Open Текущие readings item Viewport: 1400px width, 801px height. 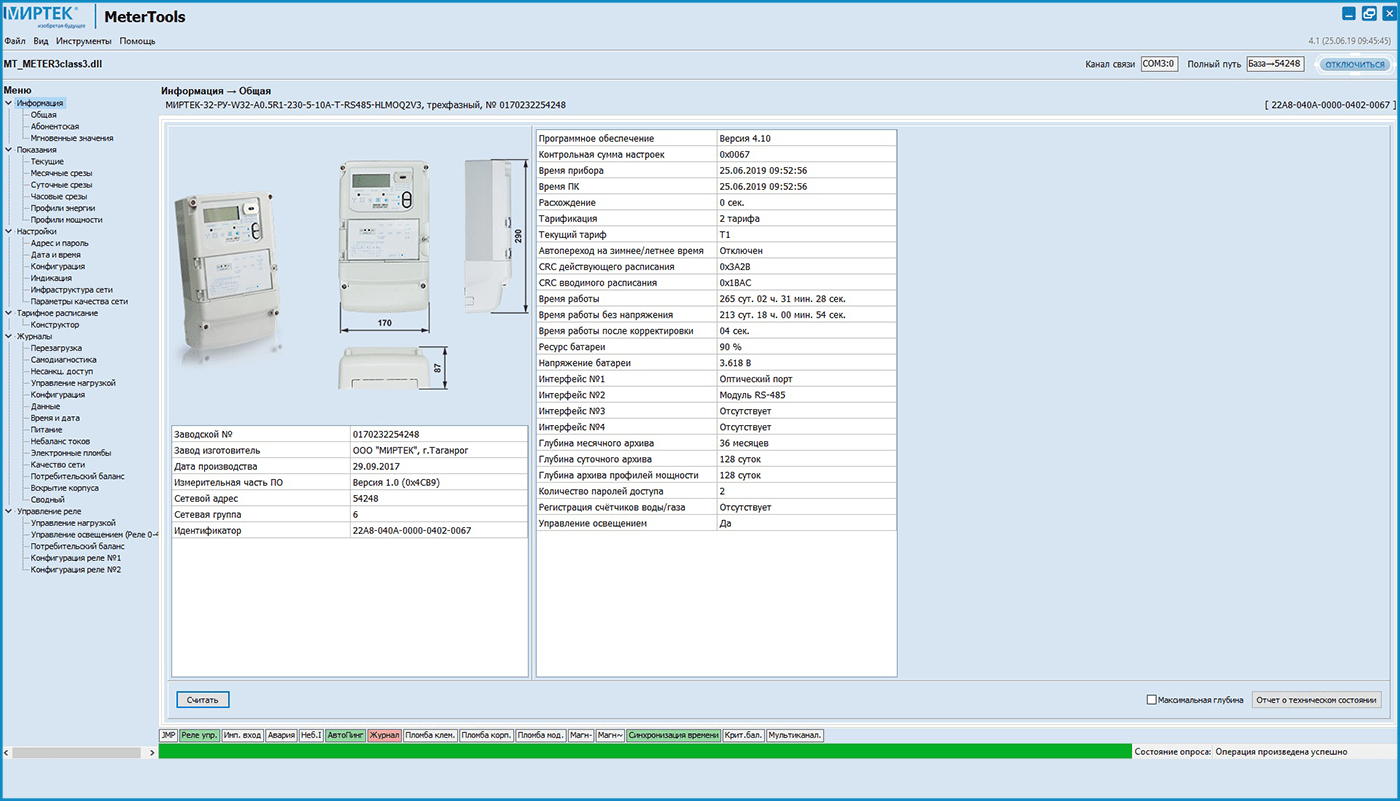(x=47, y=161)
